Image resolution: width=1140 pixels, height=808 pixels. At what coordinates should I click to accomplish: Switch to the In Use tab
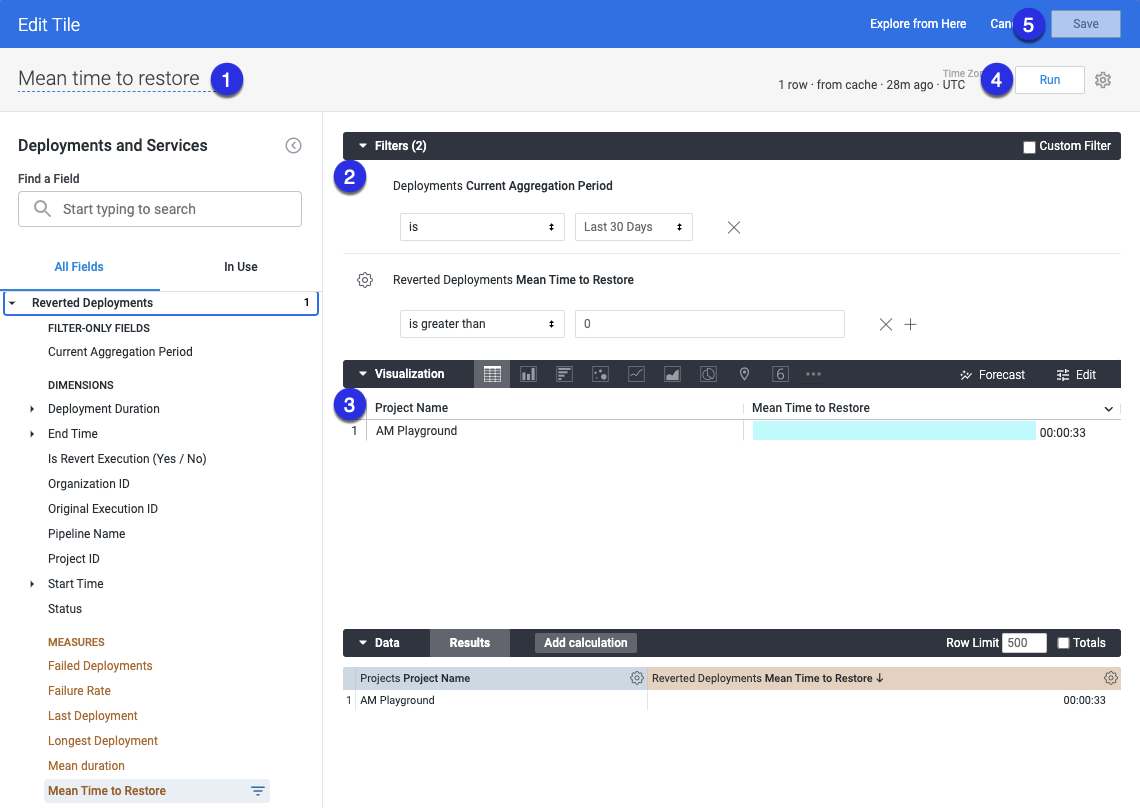point(240,267)
